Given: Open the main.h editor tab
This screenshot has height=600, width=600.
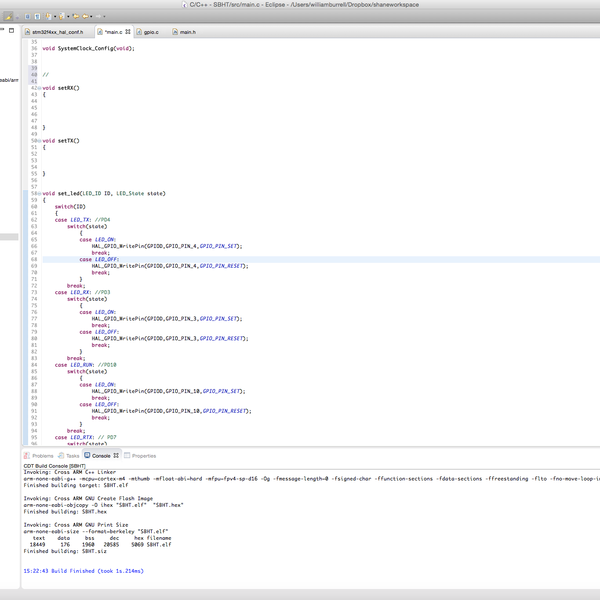Looking at the screenshot, I should click(x=190, y=32).
